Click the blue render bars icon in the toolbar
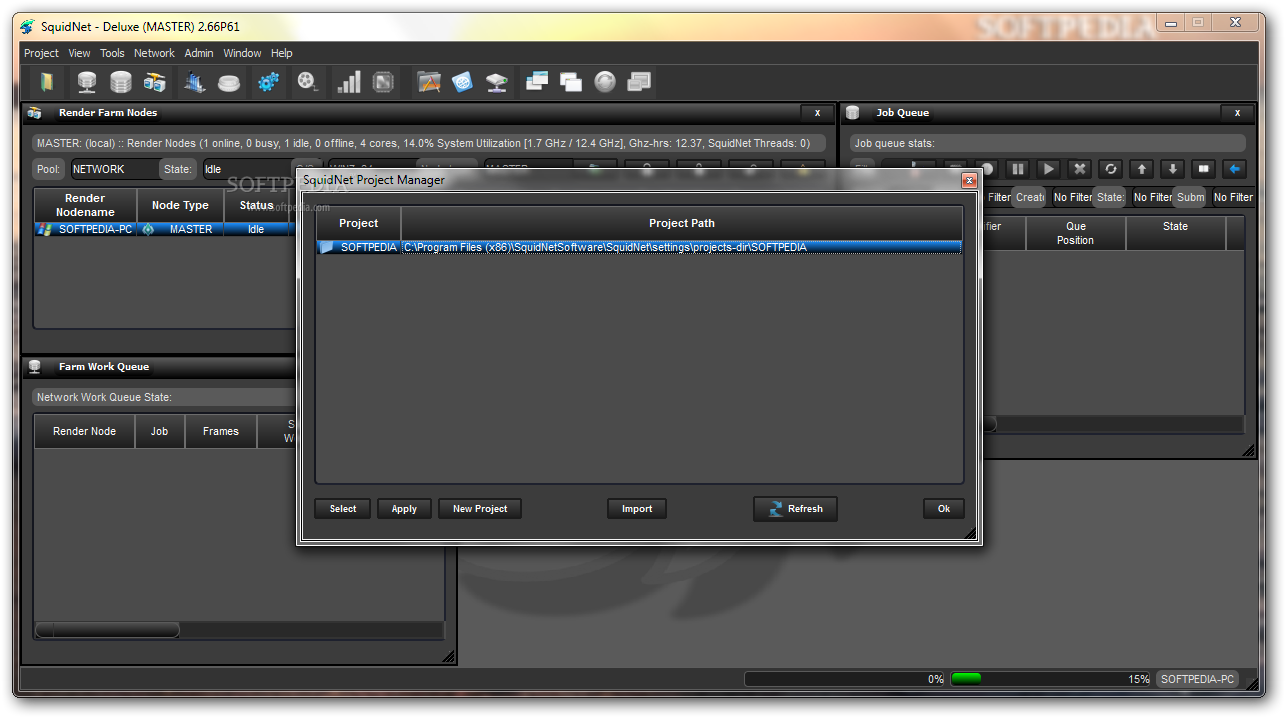Image resolution: width=1286 pixels, height=718 pixels. tap(195, 82)
